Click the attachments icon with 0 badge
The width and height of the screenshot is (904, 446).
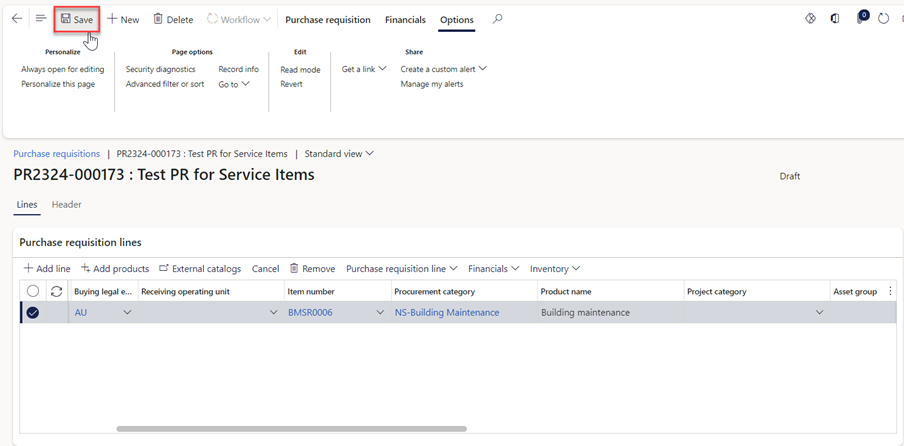[x=861, y=17]
